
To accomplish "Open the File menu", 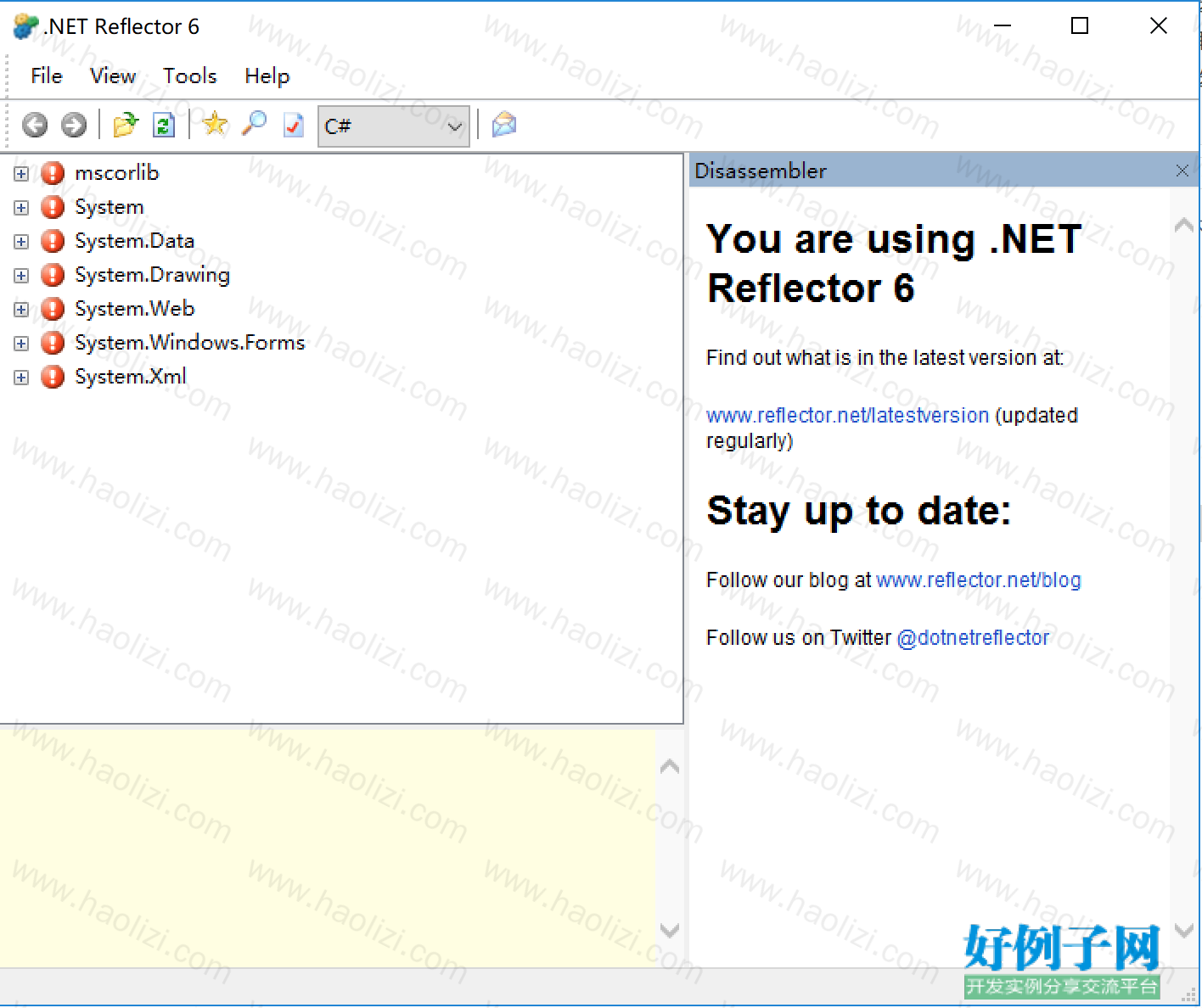I will (47, 76).
